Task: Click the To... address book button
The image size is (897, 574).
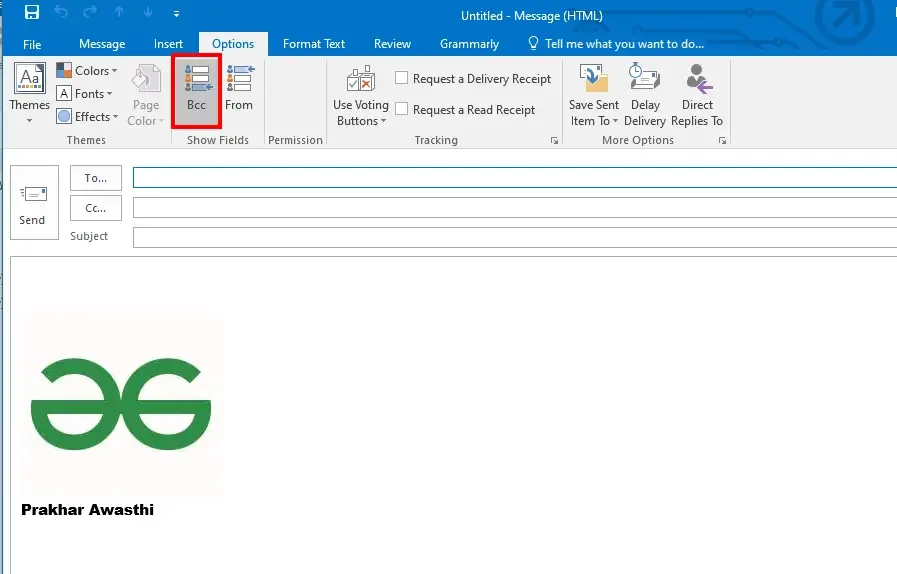Action: pos(96,178)
